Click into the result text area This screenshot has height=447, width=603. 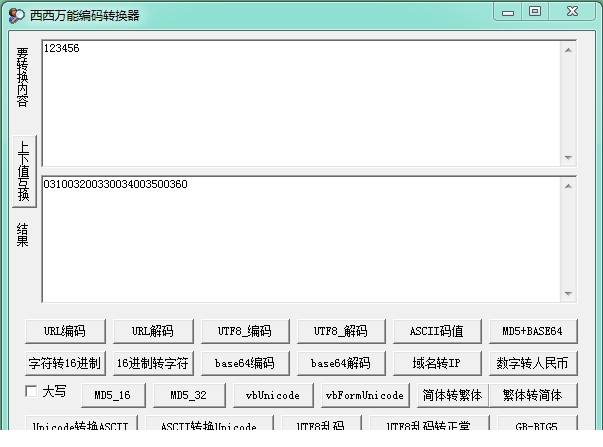pos(301,239)
